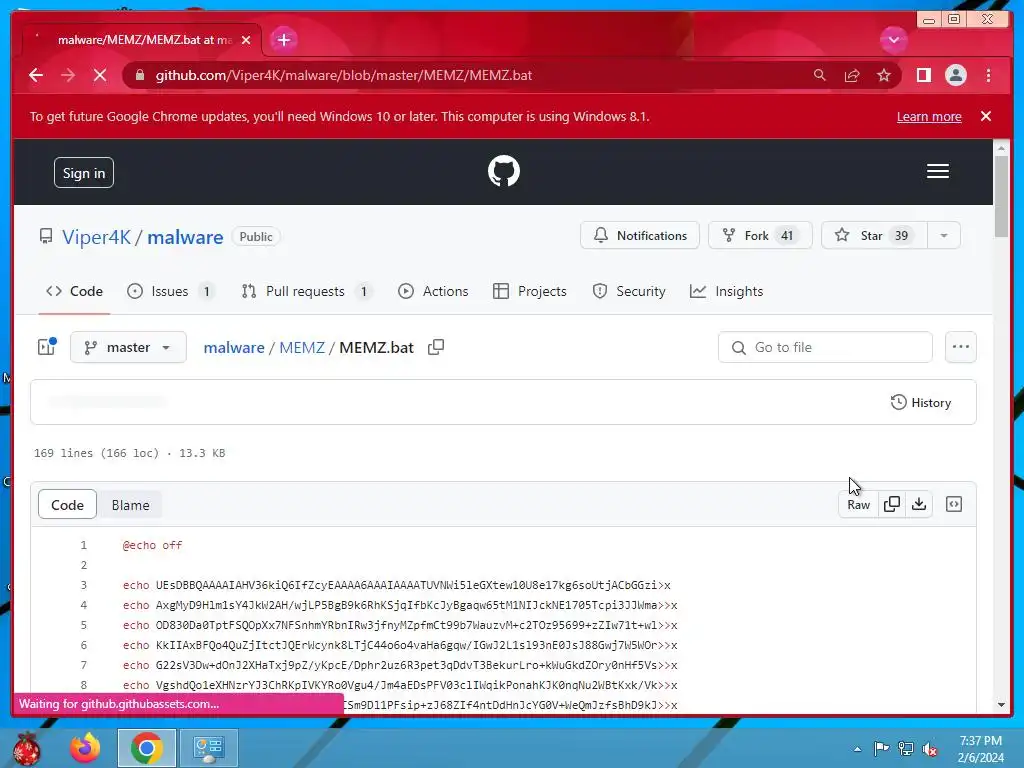Click the file info '169 lines (166 loc)' text
Image resolution: width=1024 pixels, height=768 pixels.
[96, 453]
